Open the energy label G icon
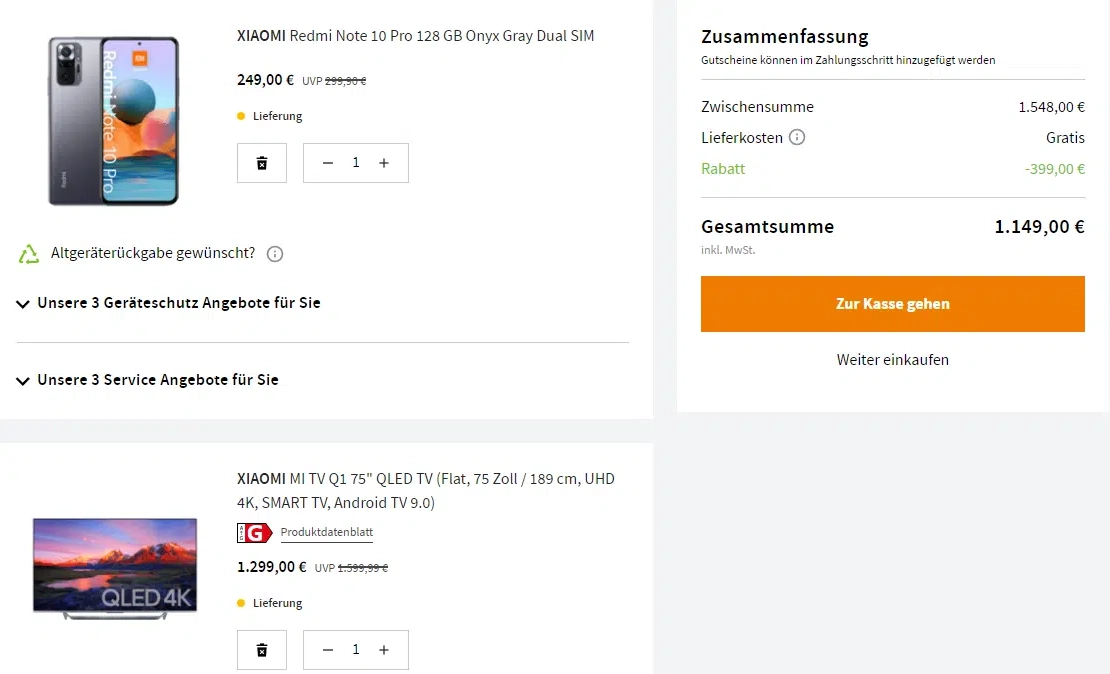Image resolution: width=1110 pixels, height=674 pixels. point(255,532)
